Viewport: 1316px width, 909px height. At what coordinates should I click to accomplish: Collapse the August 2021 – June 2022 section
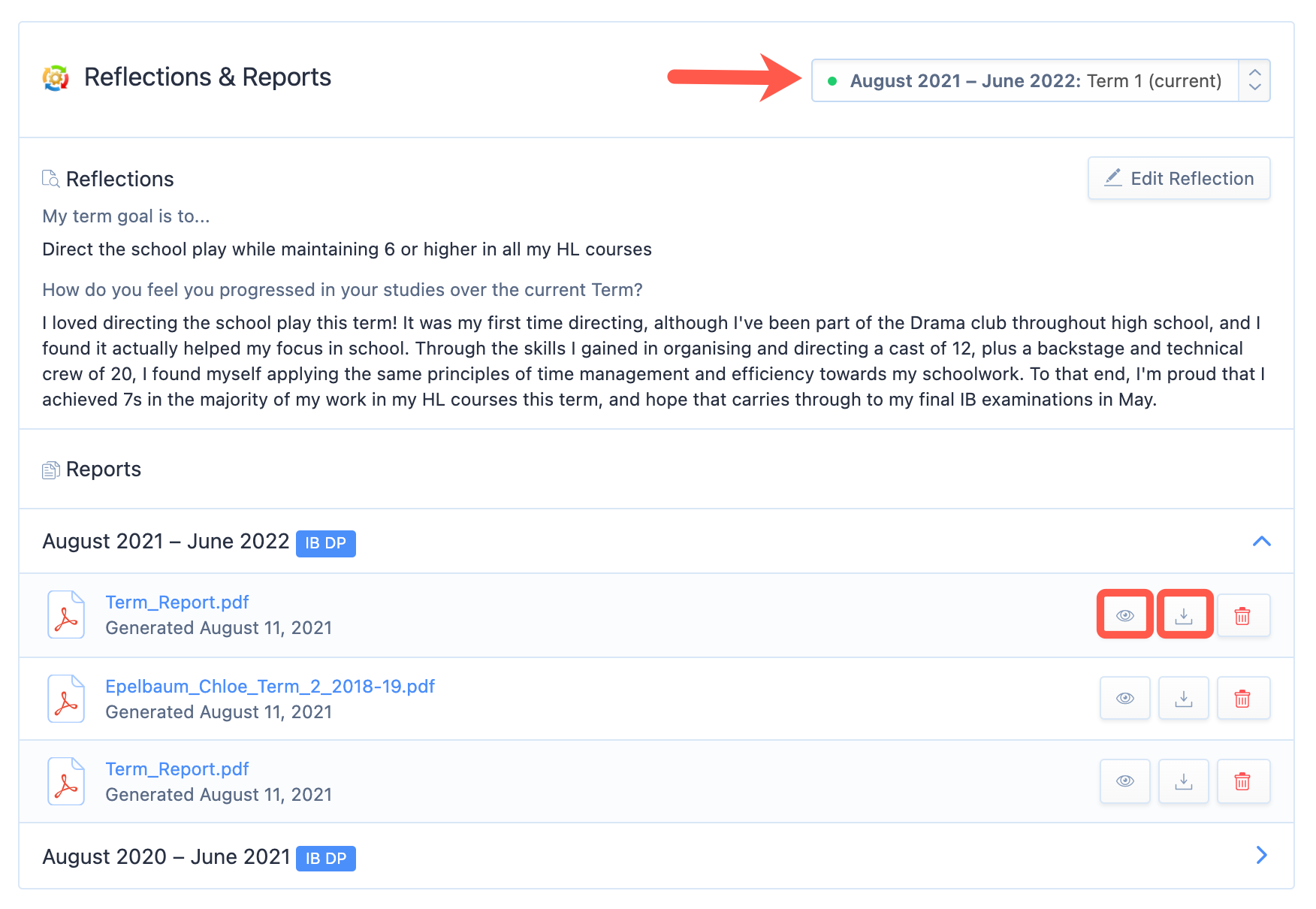point(1261,542)
